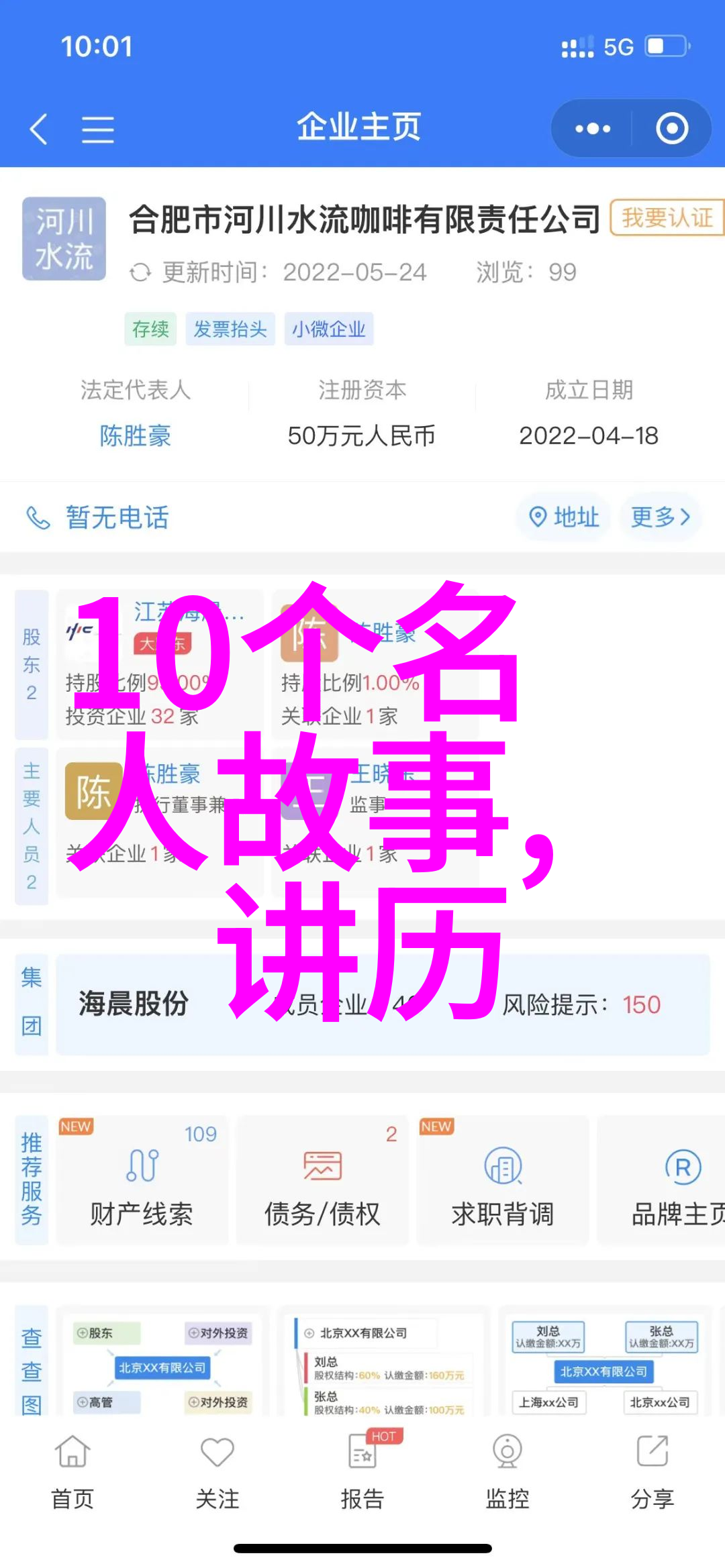Screen dimensions: 725x1568
Task: Open legal representative 陈胜豪 link
Action: point(136,436)
